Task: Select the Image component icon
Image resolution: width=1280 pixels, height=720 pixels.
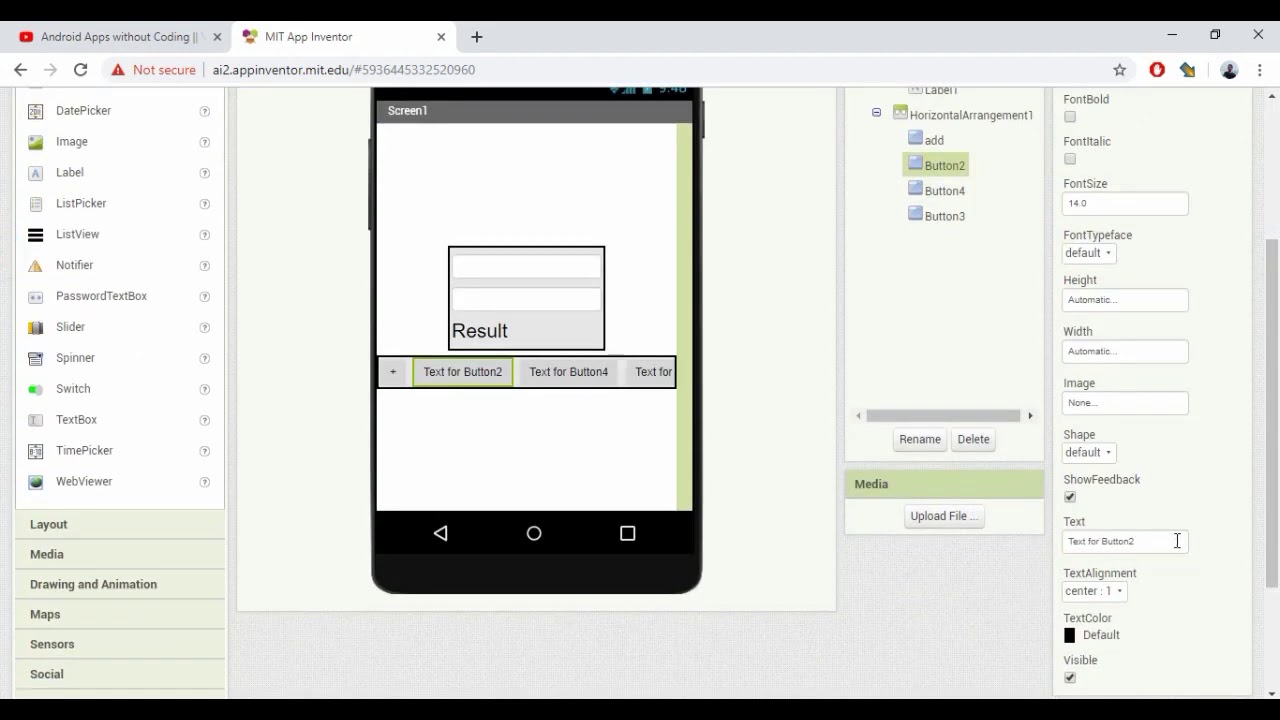Action: [x=36, y=142]
